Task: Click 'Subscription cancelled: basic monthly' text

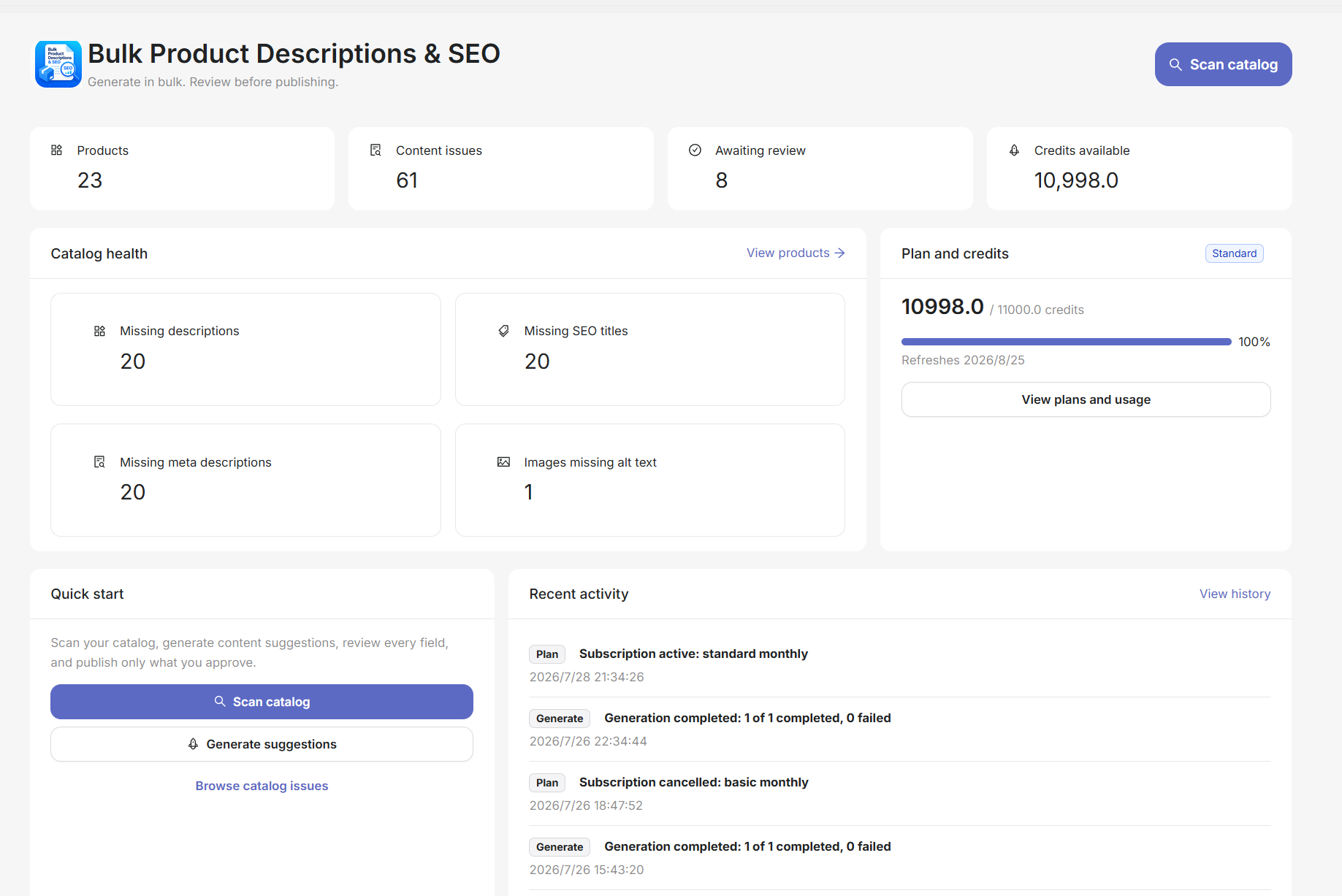Action: 693,782
